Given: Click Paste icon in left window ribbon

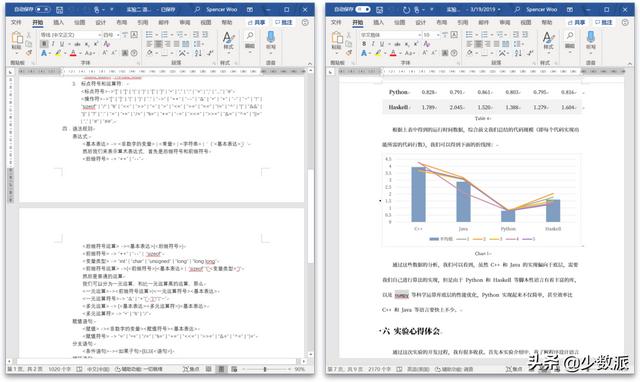Looking at the screenshot, I should coord(17,38).
